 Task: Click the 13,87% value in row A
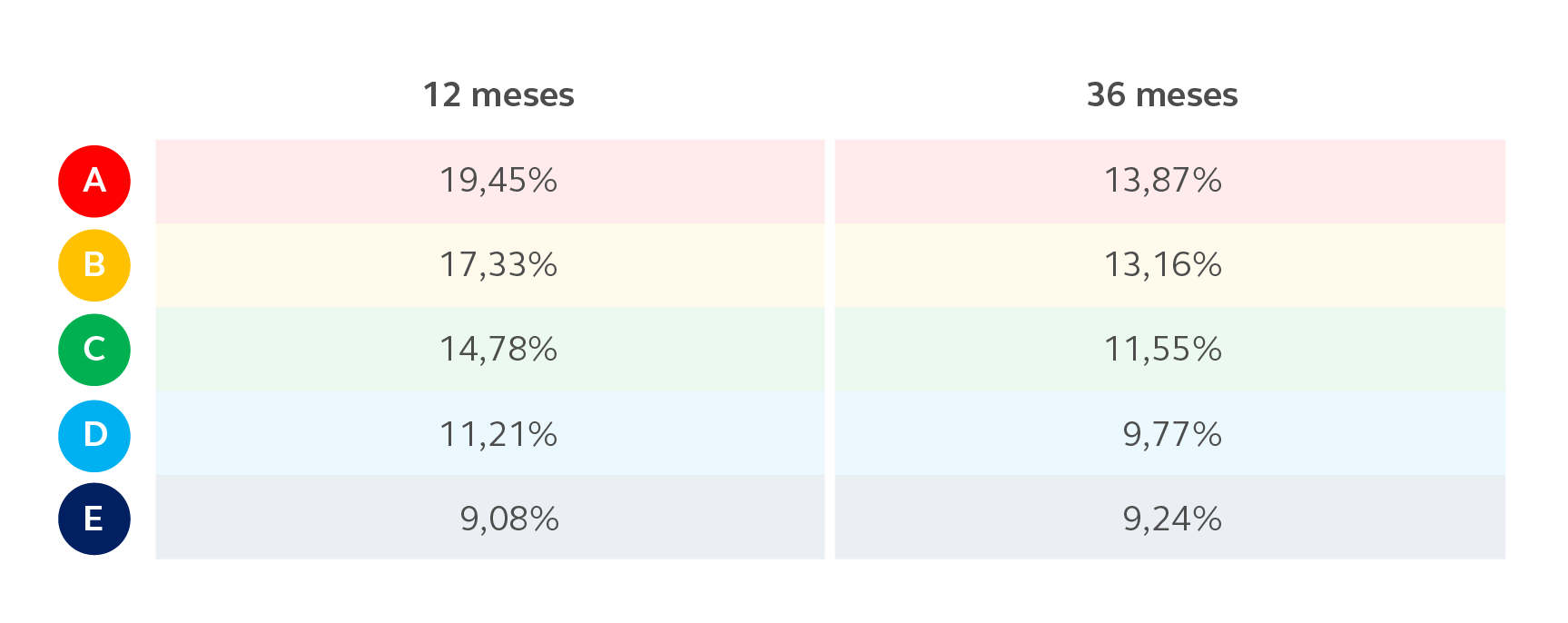pos(1163,181)
